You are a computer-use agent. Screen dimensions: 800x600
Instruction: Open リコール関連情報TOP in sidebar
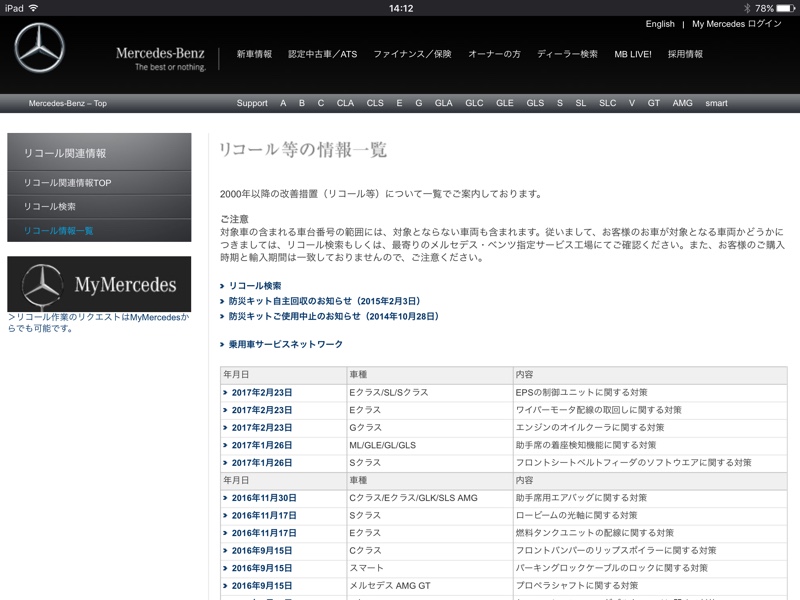point(99,183)
